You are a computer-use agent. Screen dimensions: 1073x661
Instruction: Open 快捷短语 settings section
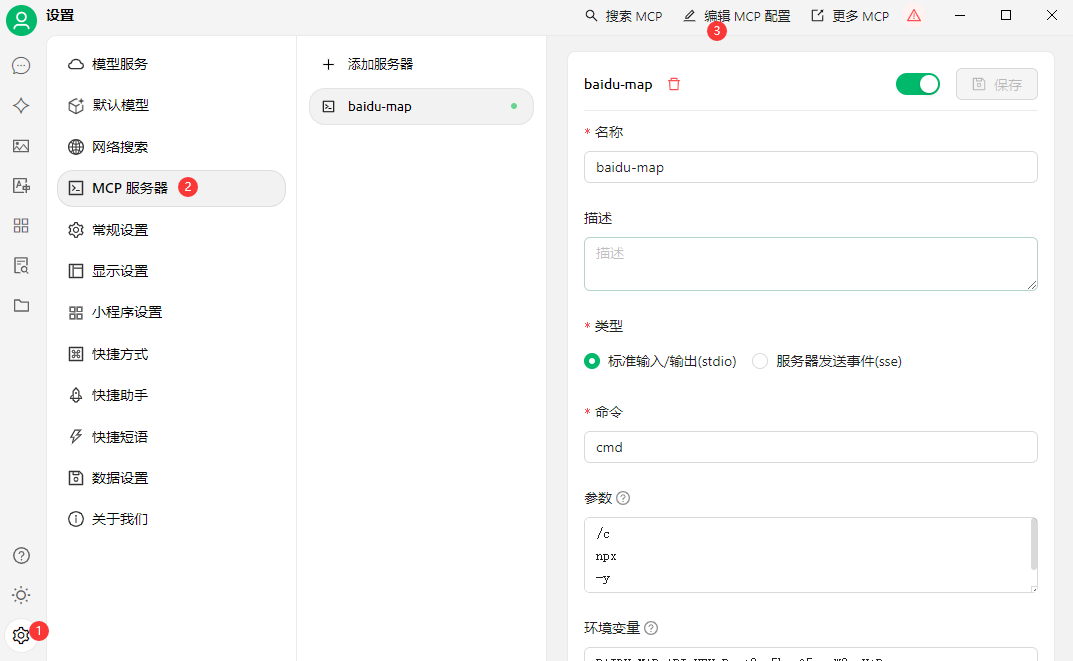pyautogui.click(x=171, y=437)
